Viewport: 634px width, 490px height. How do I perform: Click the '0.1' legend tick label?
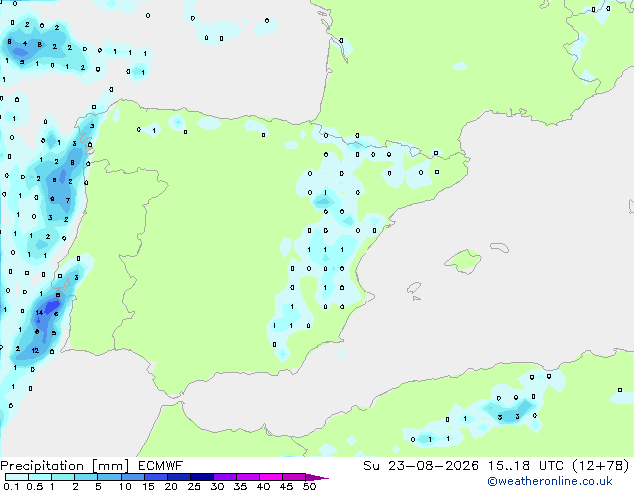(x=10, y=486)
